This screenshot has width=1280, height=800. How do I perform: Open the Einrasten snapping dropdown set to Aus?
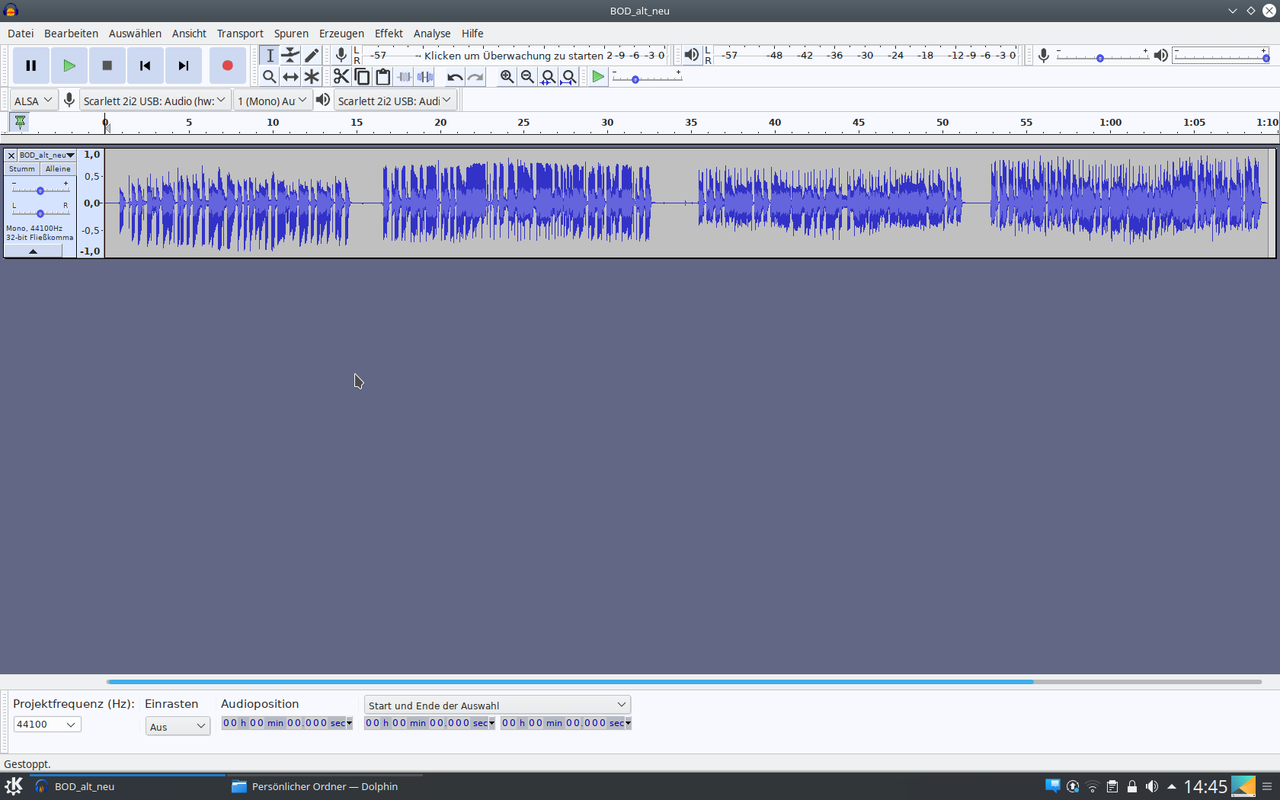pyautogui.click(x=178, y=726)
